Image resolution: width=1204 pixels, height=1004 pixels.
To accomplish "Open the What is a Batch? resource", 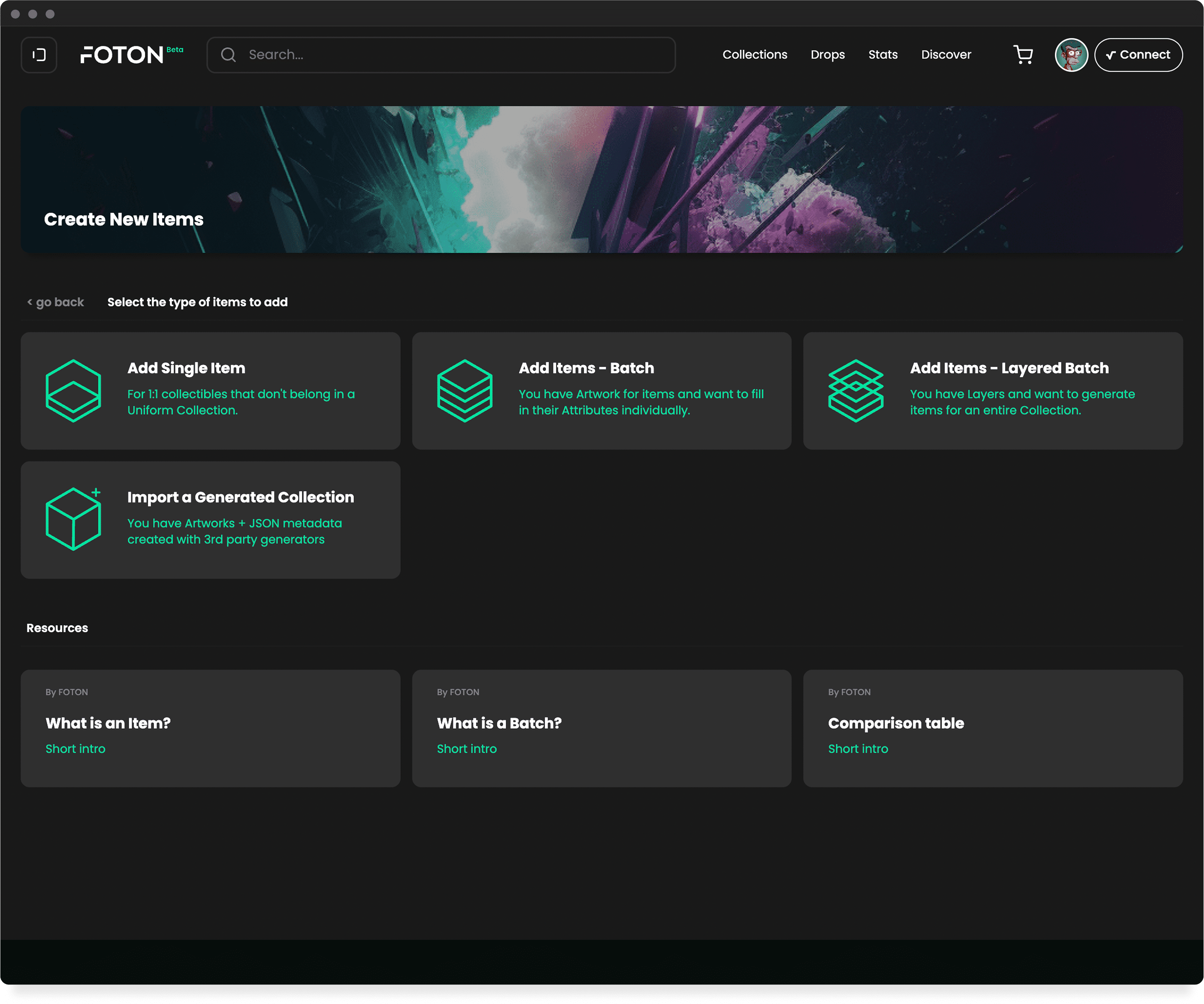I will (x=499, y=723).
